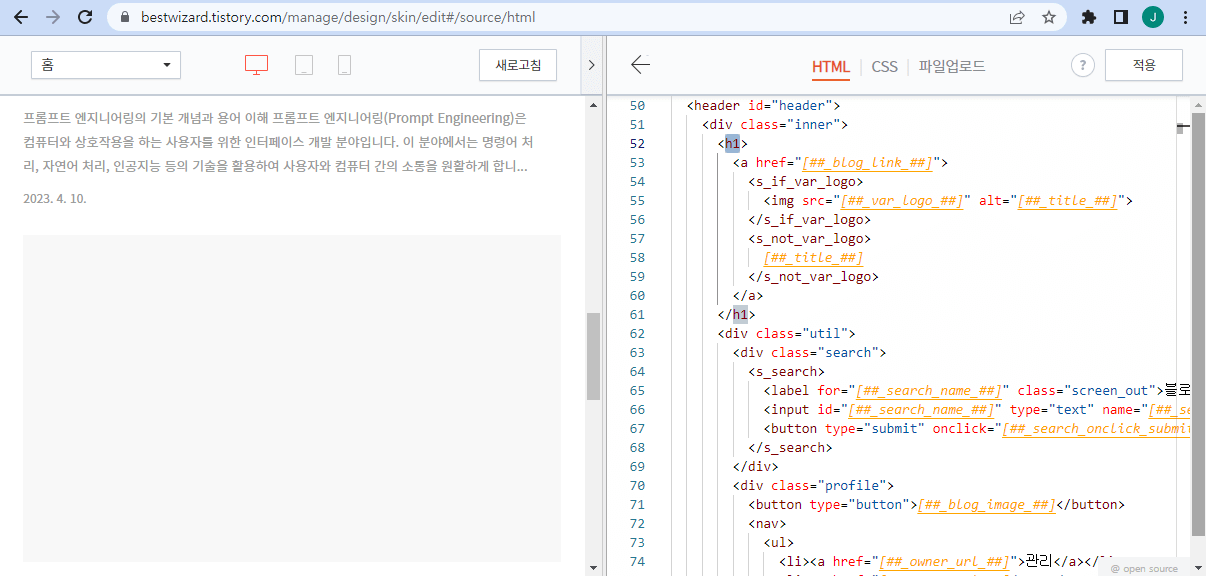This screenshot has width=1206, height=576.
Task: Click the 새로고침 refresh button
Action: (x=517, y=64)
